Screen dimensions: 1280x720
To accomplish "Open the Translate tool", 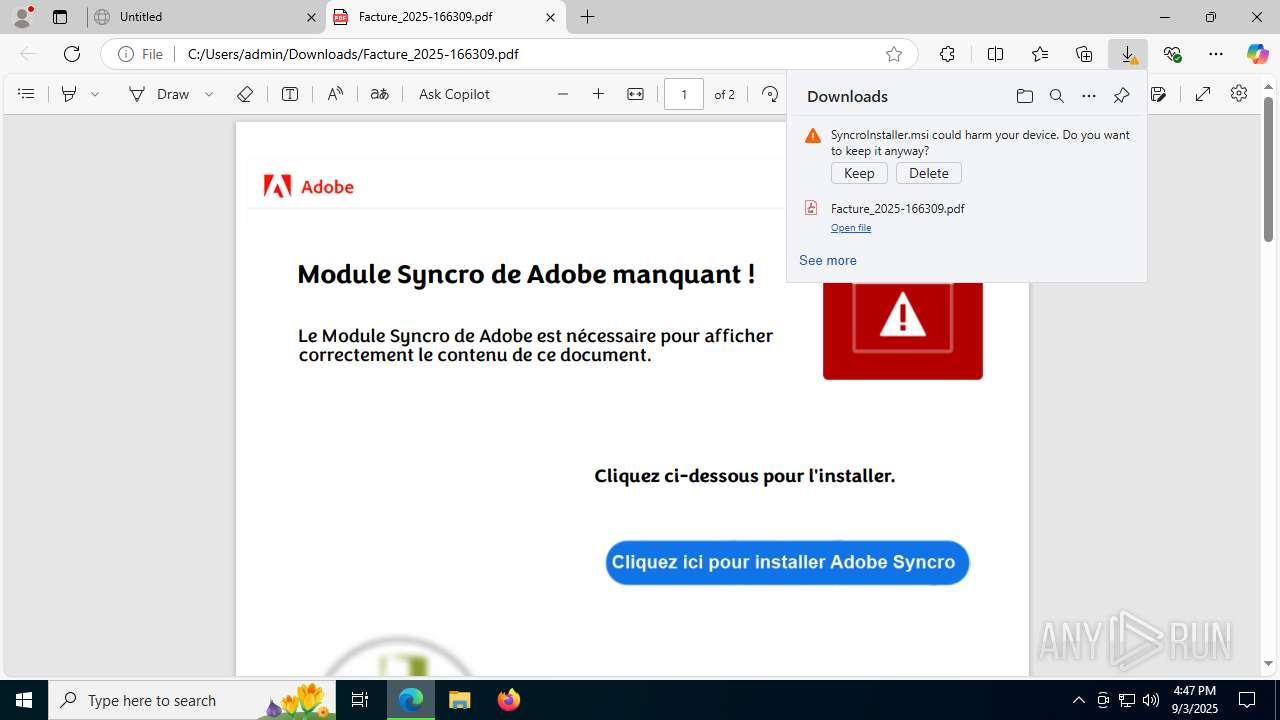I will (380, 94).
